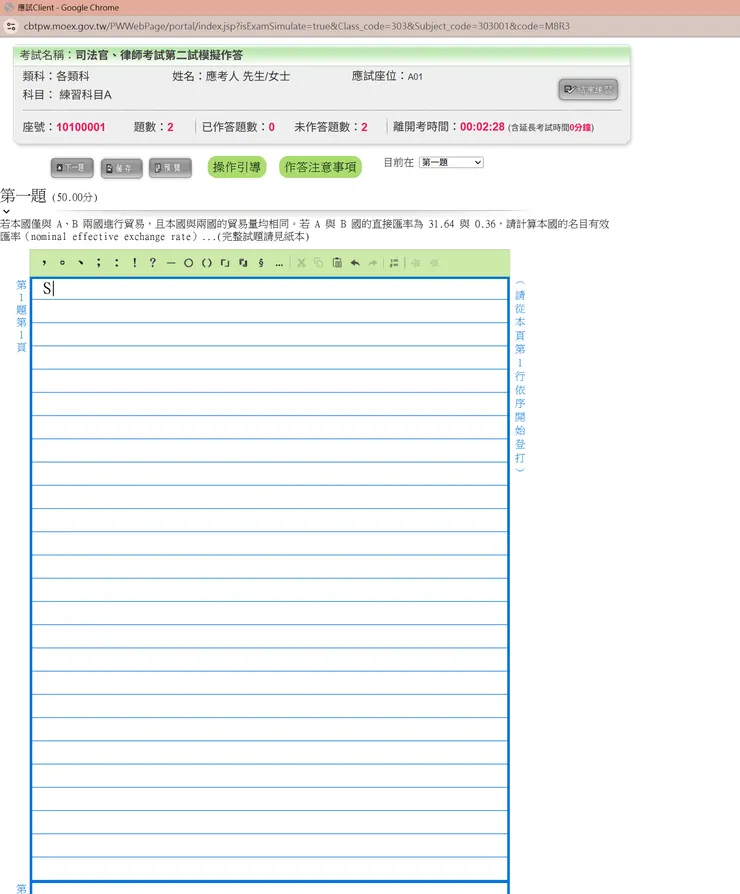The image size is (740, 894).
Task: Insert a full-width comma from the toolbar
Action: tap(44, 263)
